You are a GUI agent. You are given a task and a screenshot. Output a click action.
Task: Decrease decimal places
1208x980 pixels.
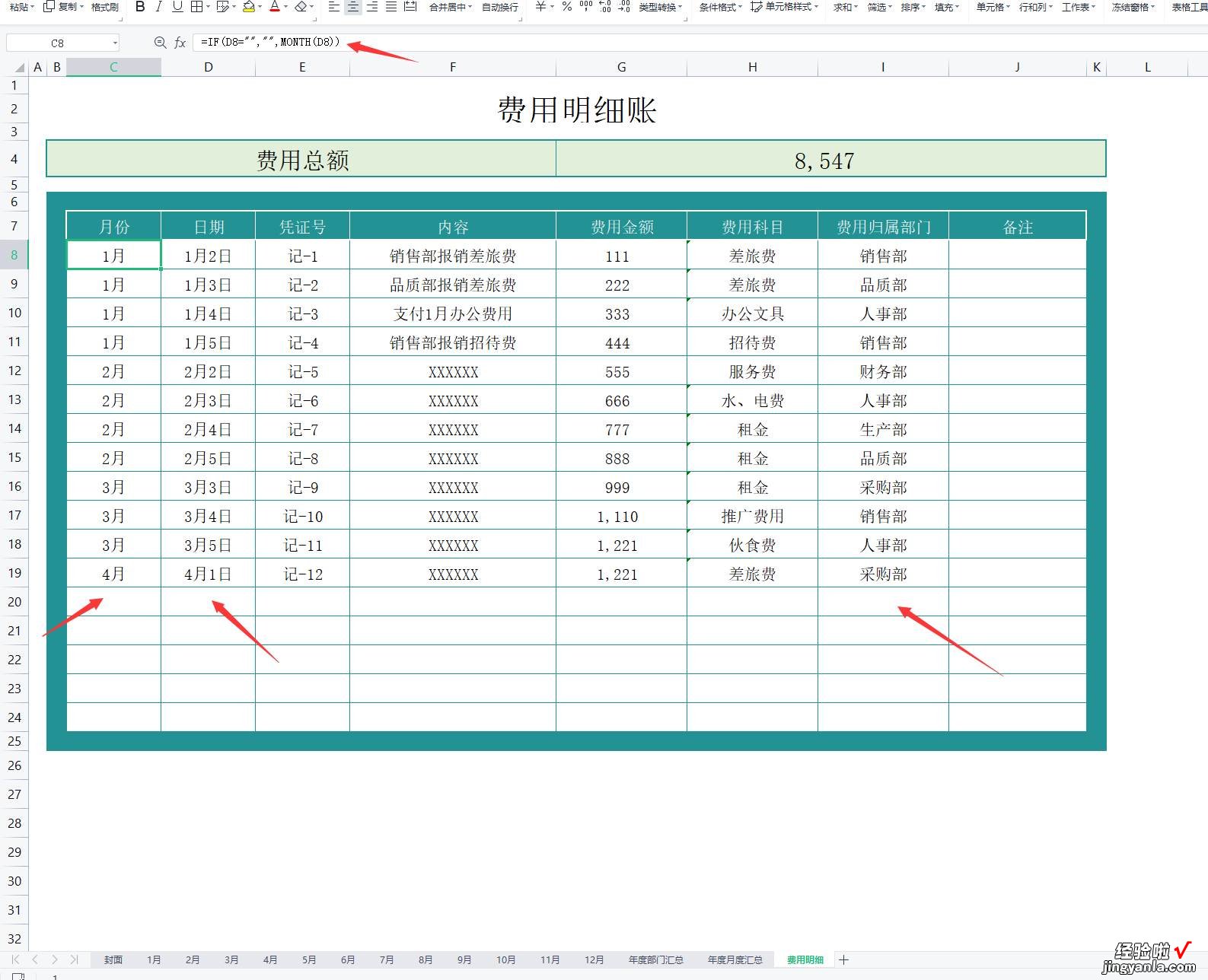[x=623, y=7]
